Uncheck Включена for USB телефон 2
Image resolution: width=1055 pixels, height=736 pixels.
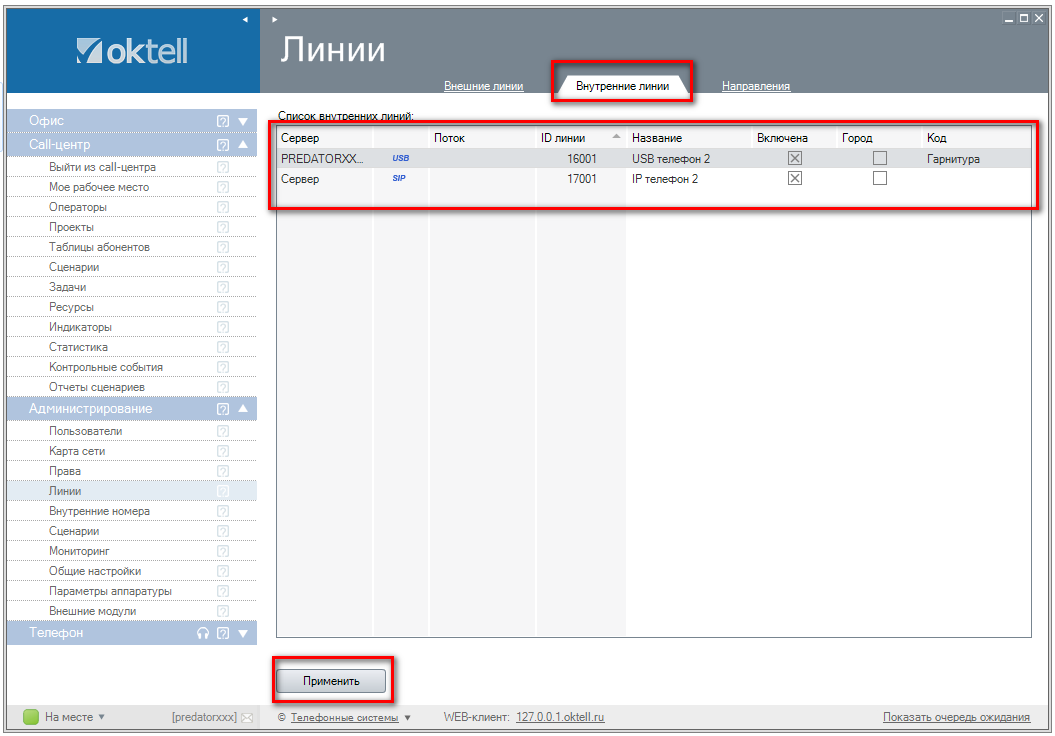[x=795, y=159]
